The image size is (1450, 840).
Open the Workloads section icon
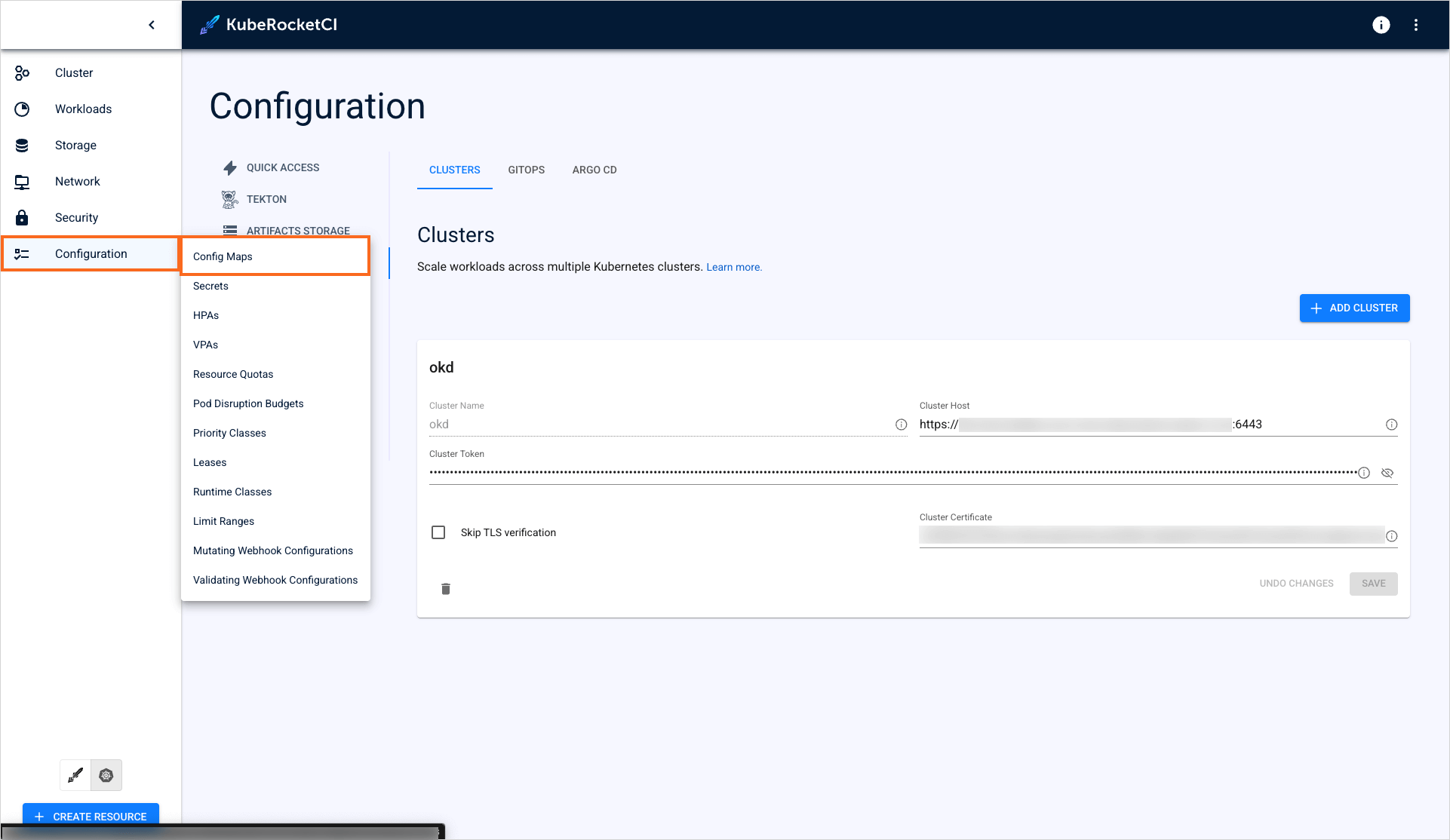click(22, 109)
